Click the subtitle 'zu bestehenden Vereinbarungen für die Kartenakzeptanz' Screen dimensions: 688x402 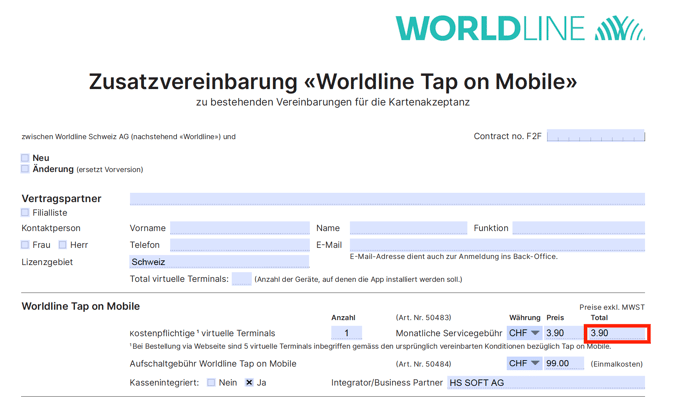click(x=333, y=102)
